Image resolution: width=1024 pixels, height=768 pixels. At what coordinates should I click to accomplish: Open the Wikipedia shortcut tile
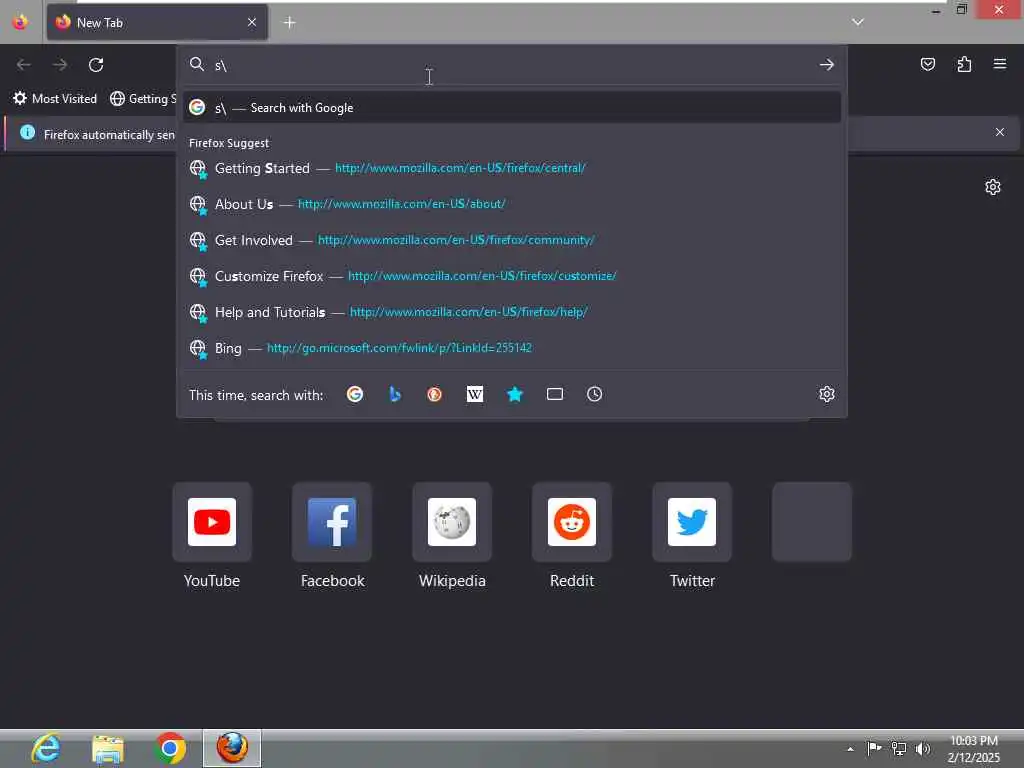tap(452, 522)
